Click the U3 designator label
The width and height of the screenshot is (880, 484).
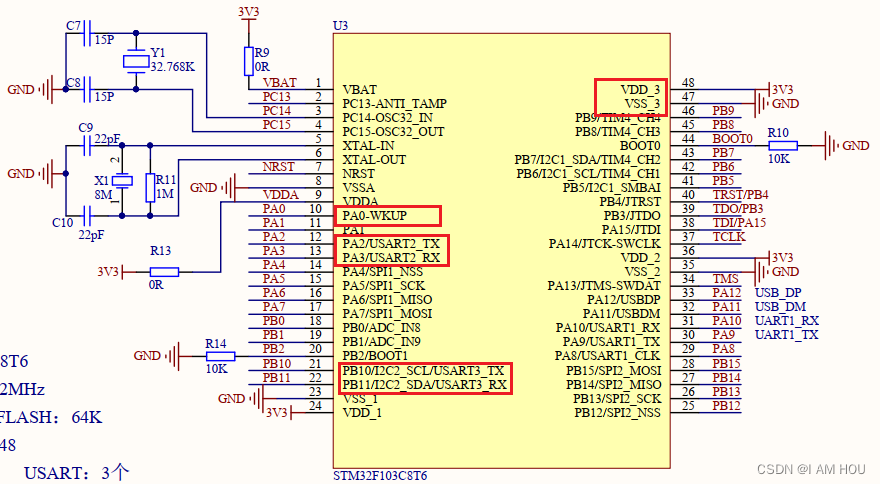coord(340,26)
